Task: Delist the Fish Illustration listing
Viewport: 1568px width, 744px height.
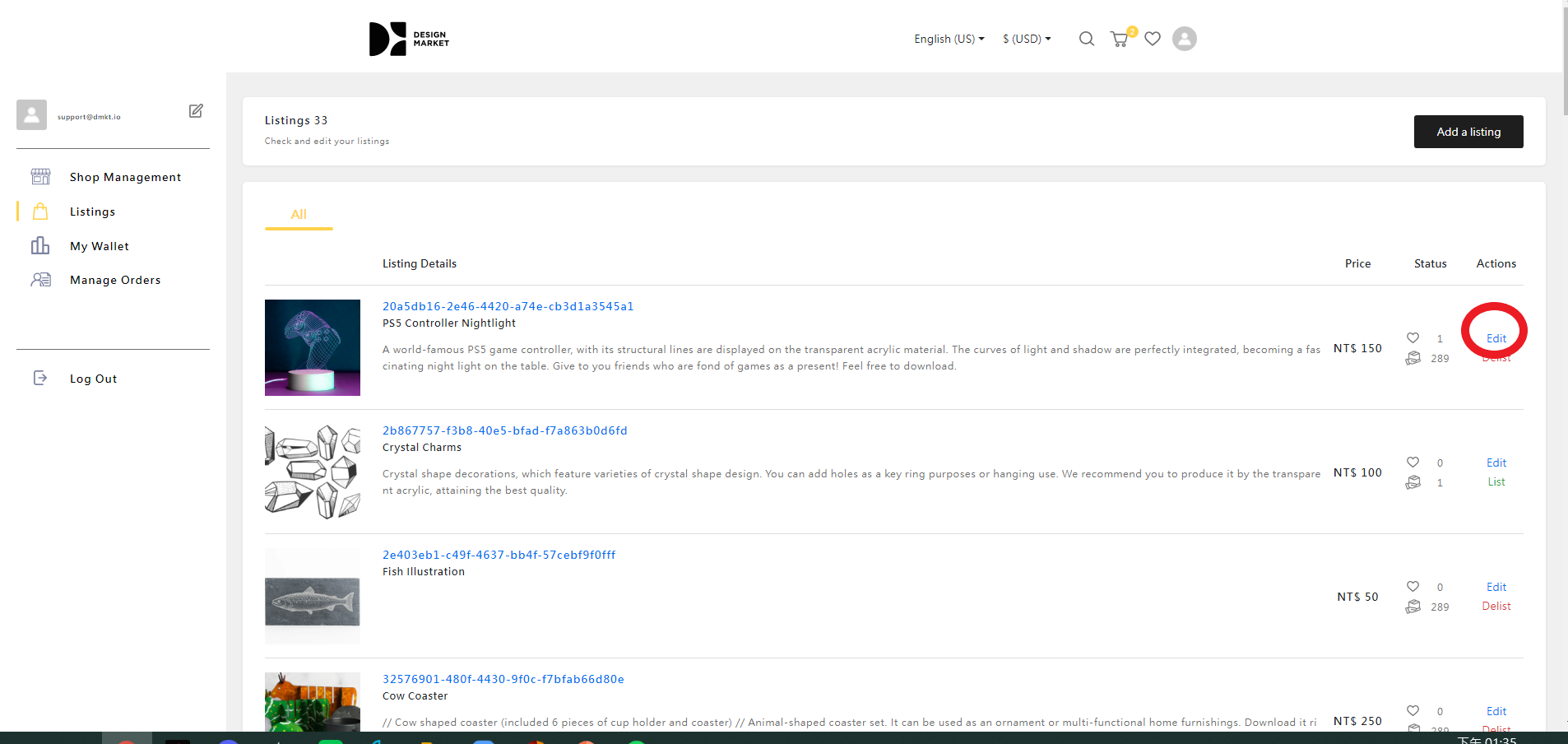Action: click(1496, 607)
